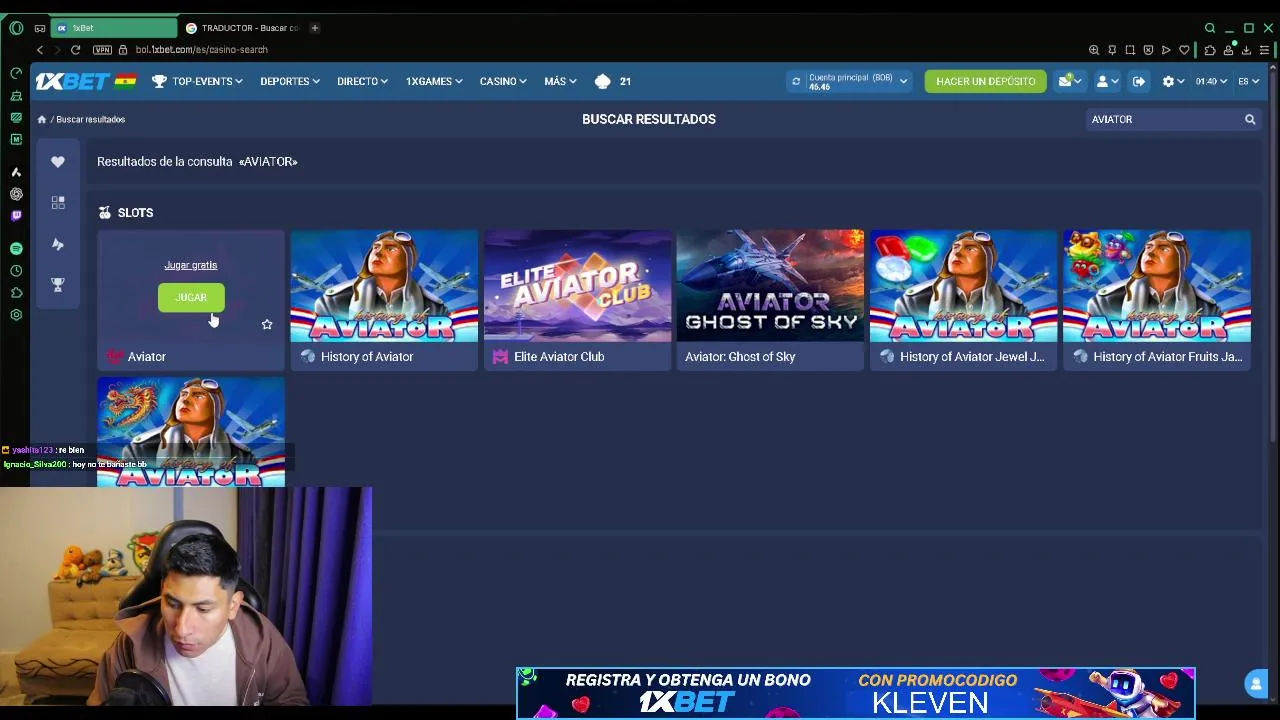Open the browser extensions cube in toolbar

[x=1210, y=50]
